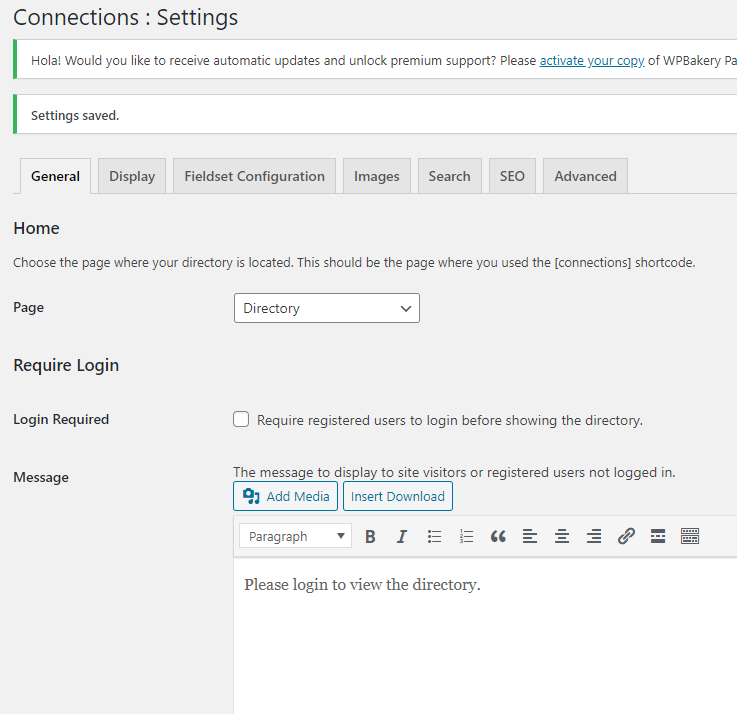Open the Advanced tab
This screenshot has width=737, height=714.
585,176
